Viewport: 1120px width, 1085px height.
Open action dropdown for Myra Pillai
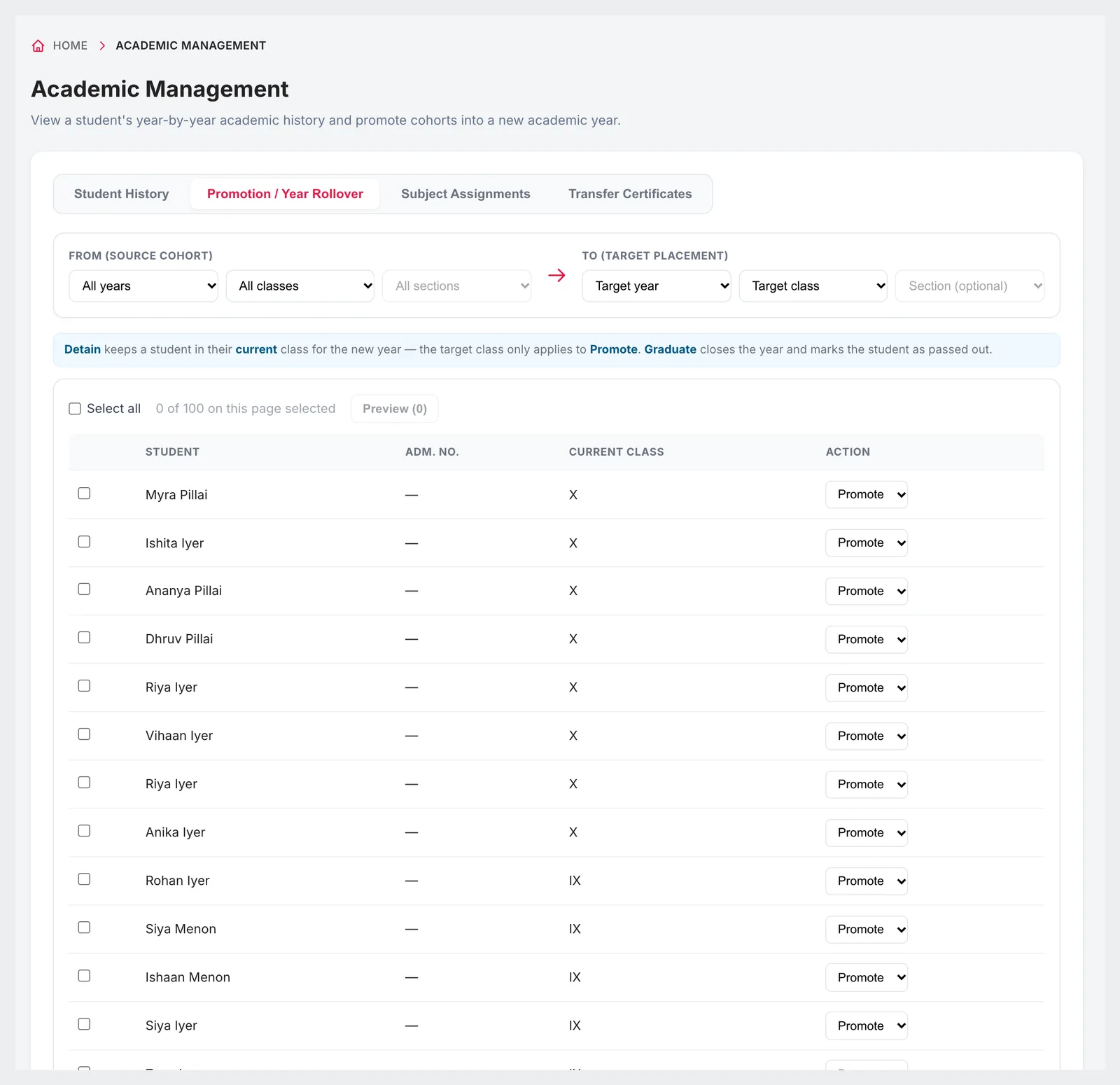(867, 494)
